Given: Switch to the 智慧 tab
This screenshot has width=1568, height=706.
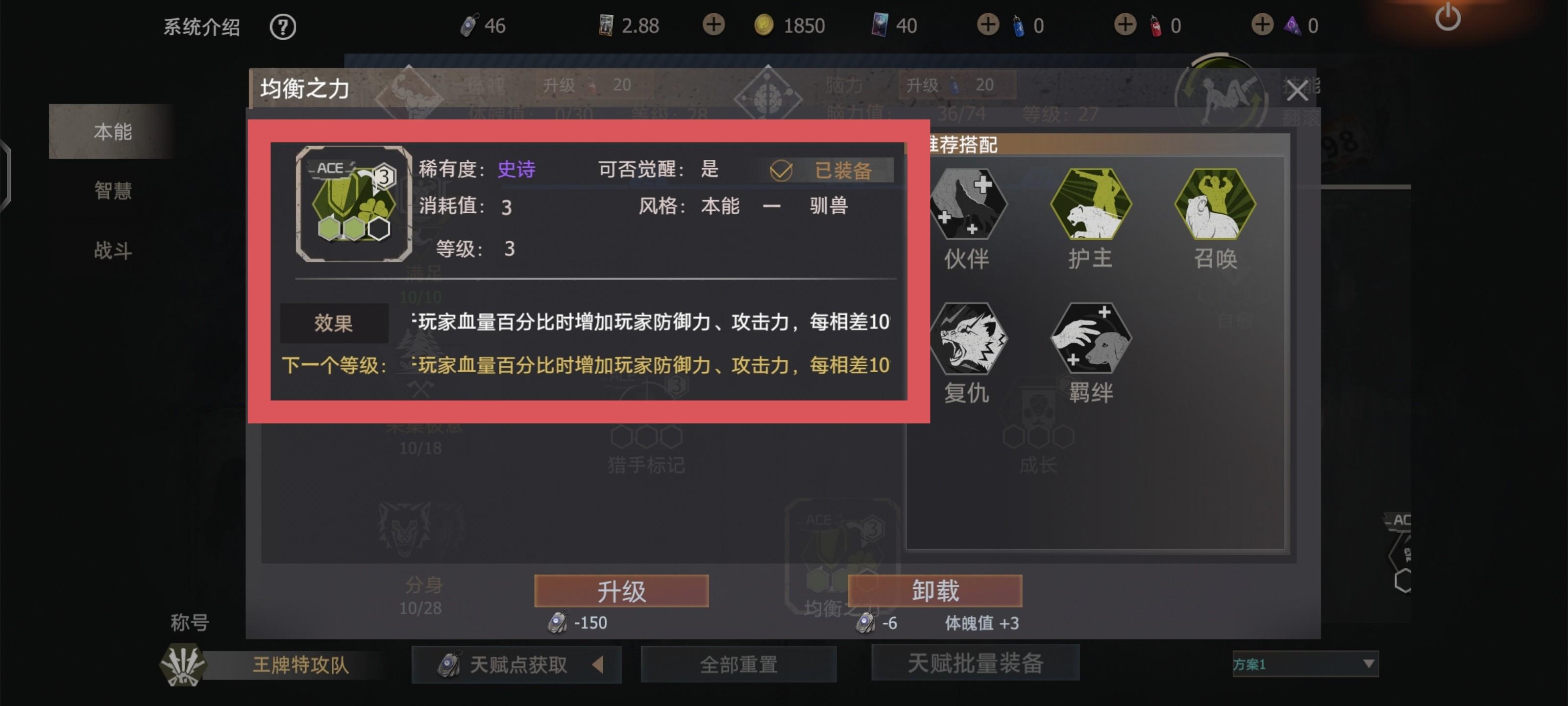Looking at the screenshot, I should point(113,191).
